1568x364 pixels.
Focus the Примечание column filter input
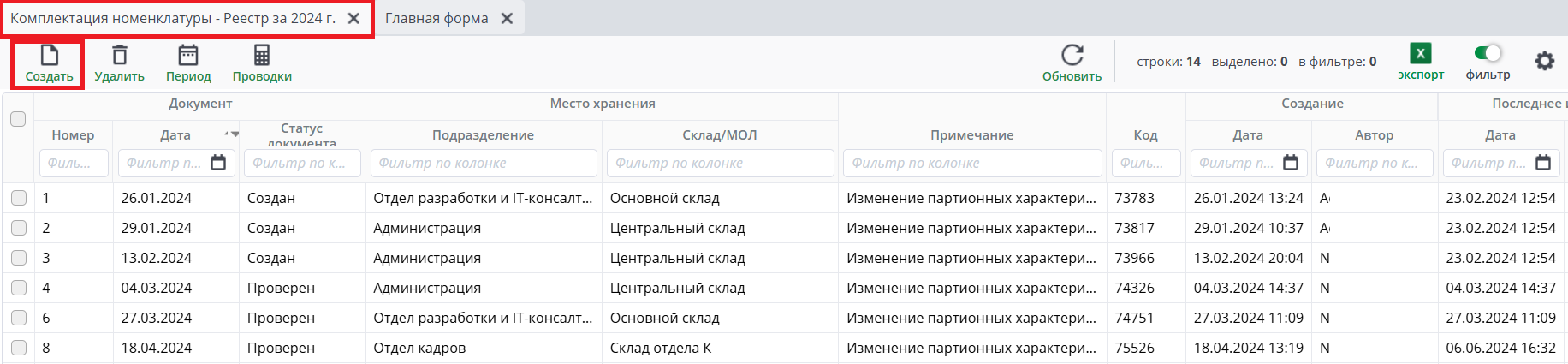(x=972, y=163)
